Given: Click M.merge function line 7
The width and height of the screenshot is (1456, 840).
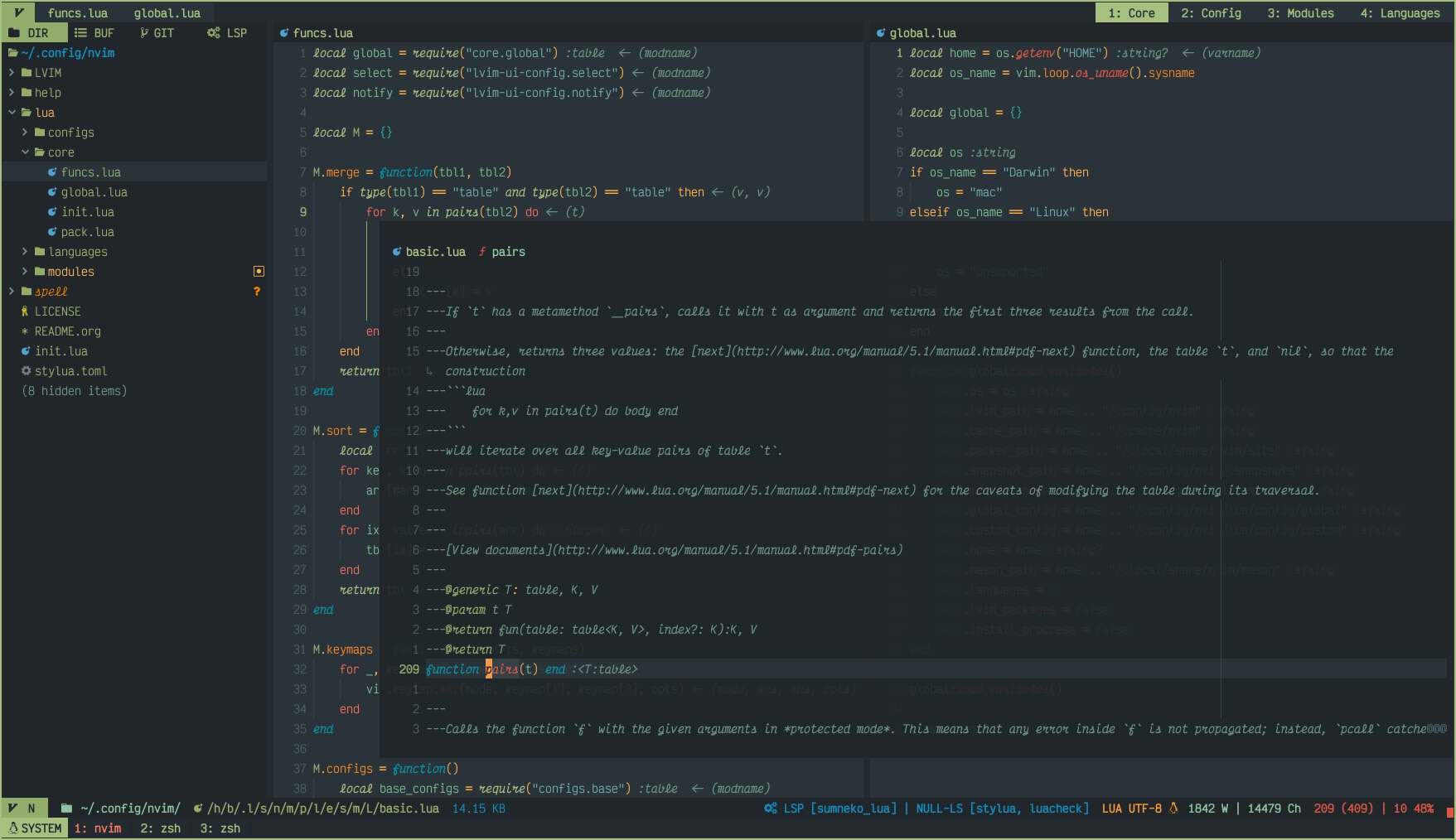Looking at the screenshot, I should [412, 172].
